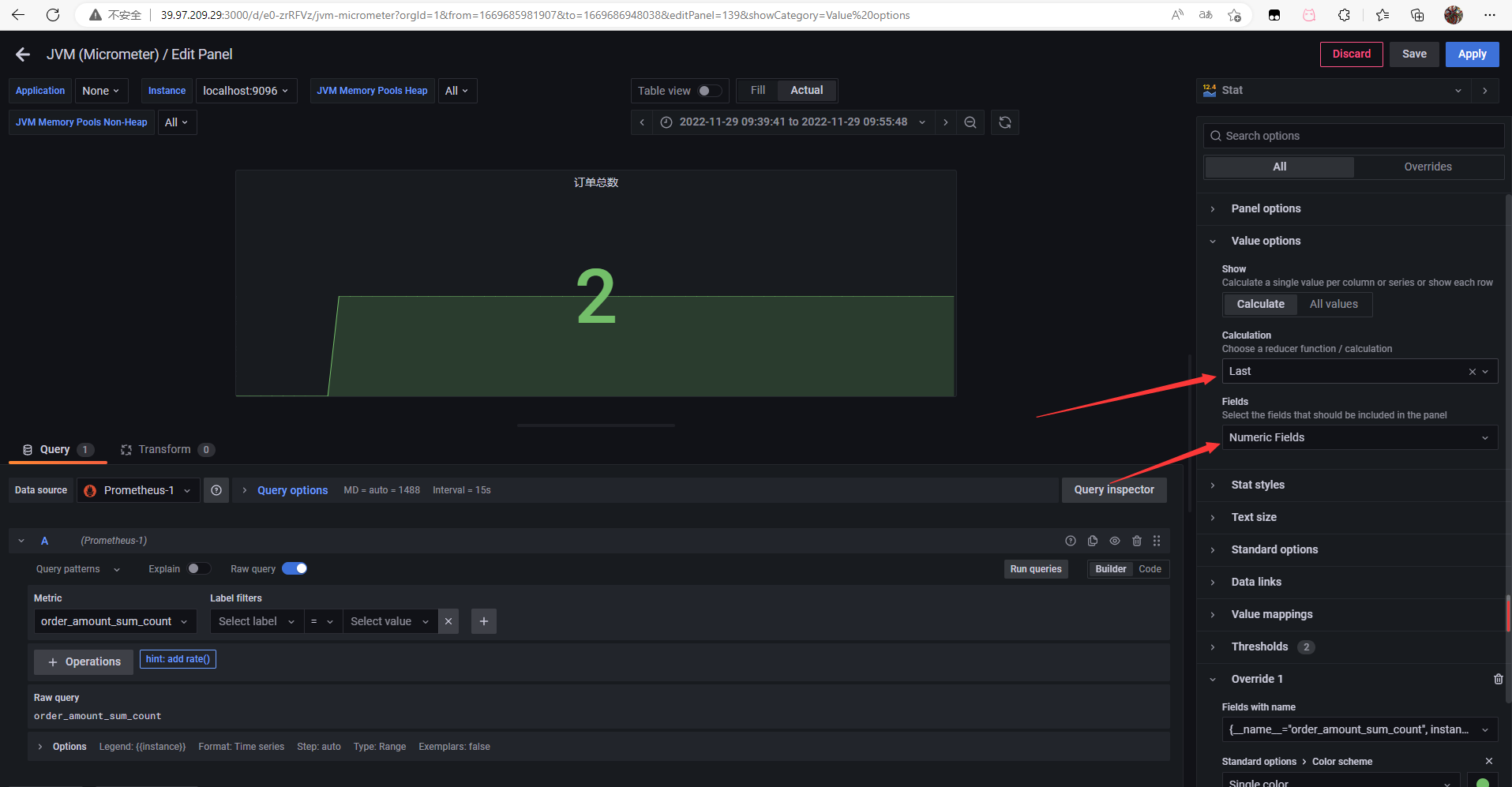
Task: Collapse the options pane sidebar
Action: coord(1485,91)
